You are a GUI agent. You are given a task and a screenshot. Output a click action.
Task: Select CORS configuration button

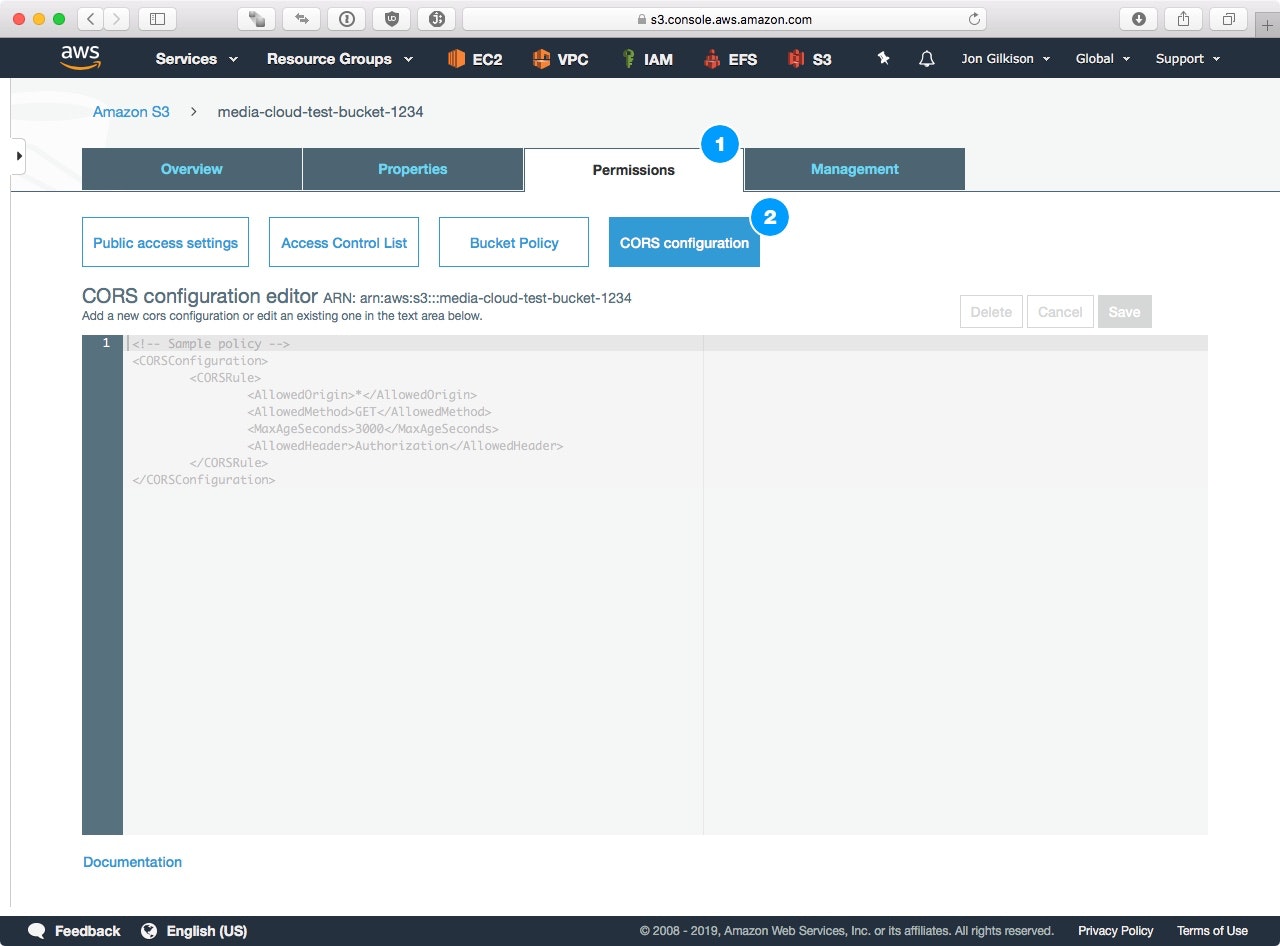[x=684, y=242]
